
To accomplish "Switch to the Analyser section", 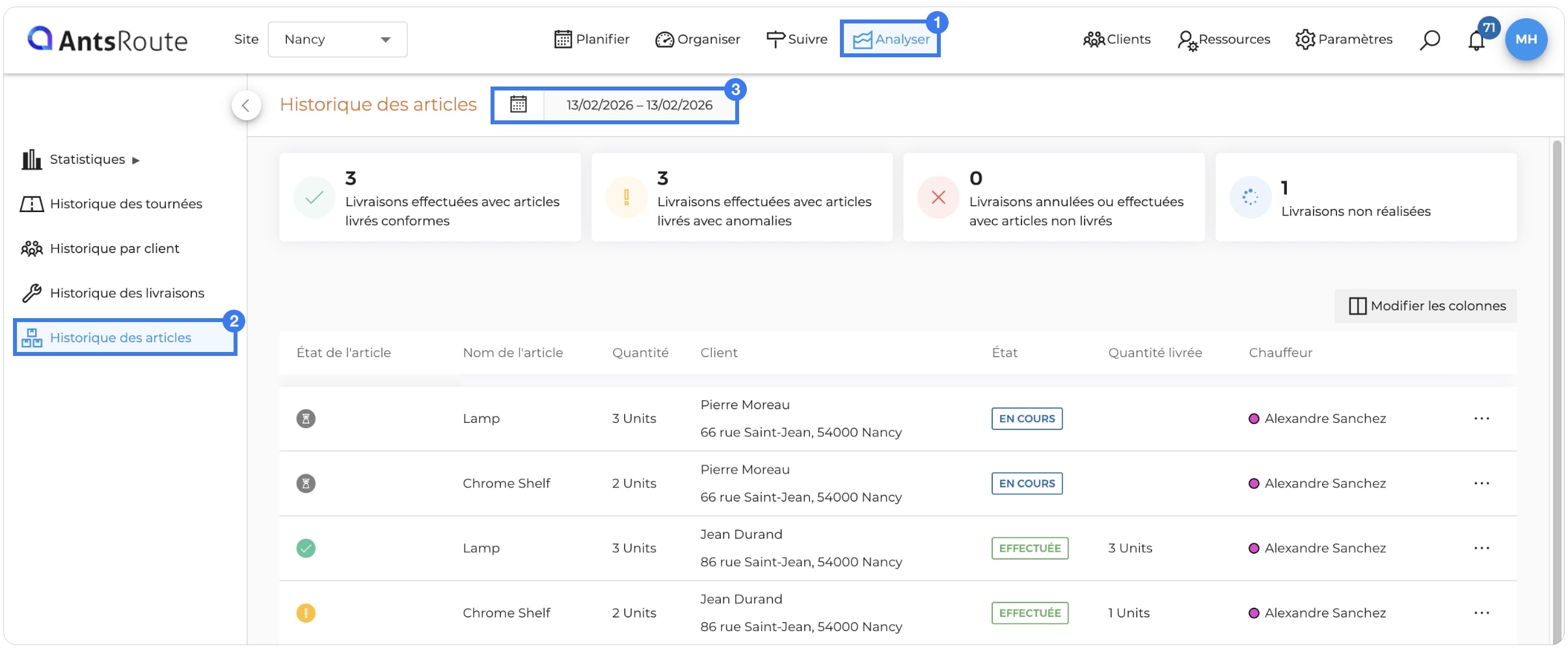I will click(x=891, y=40).
